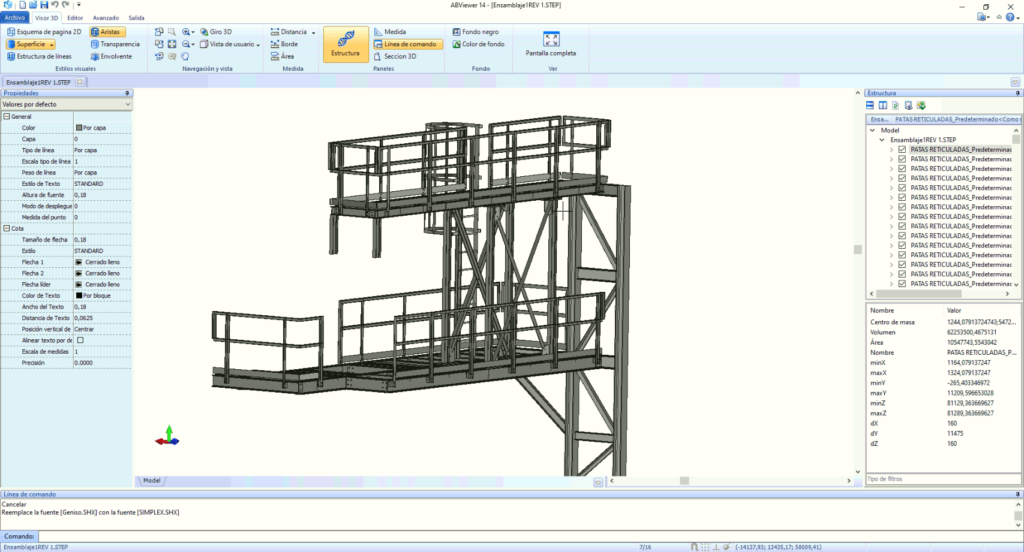The height and width of the screenshot is (552, 1024).
Task: Set Fondo negro background
Action: (475, 31)
